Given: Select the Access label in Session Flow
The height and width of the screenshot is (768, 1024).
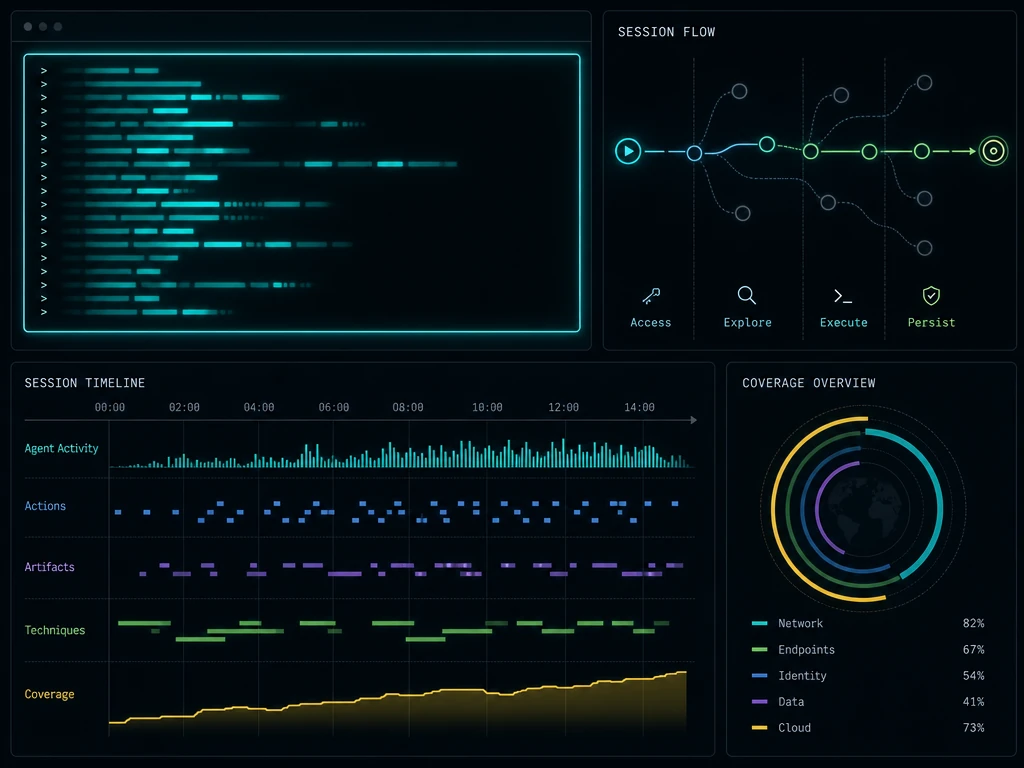Looking at the screenshot, I should pos(650,323).
